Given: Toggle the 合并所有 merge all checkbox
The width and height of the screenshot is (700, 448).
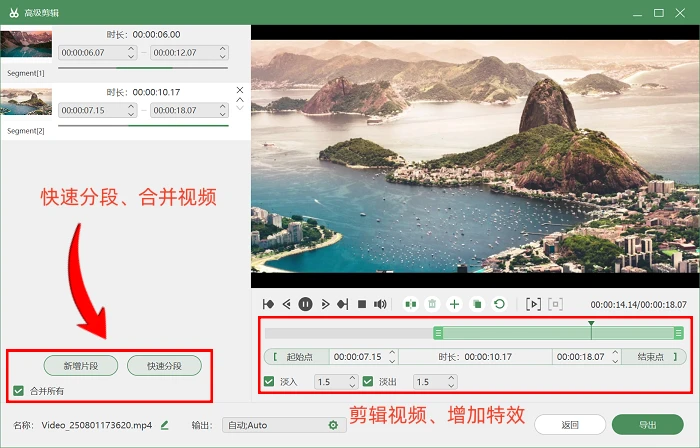Looking at the screenshot, I should tap(18, 391).
